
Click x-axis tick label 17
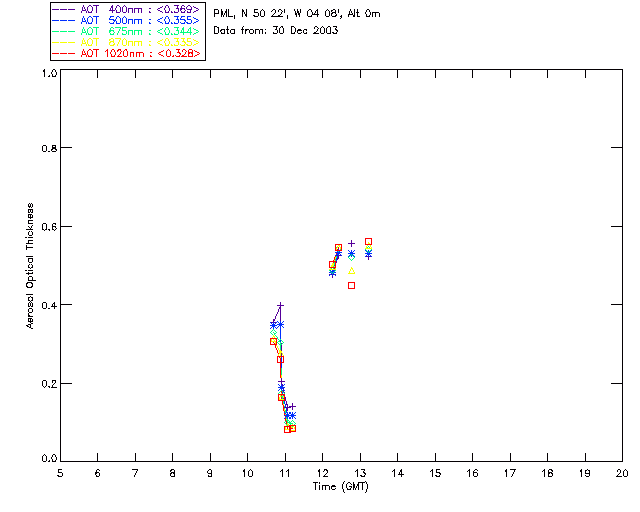point(510,474)
